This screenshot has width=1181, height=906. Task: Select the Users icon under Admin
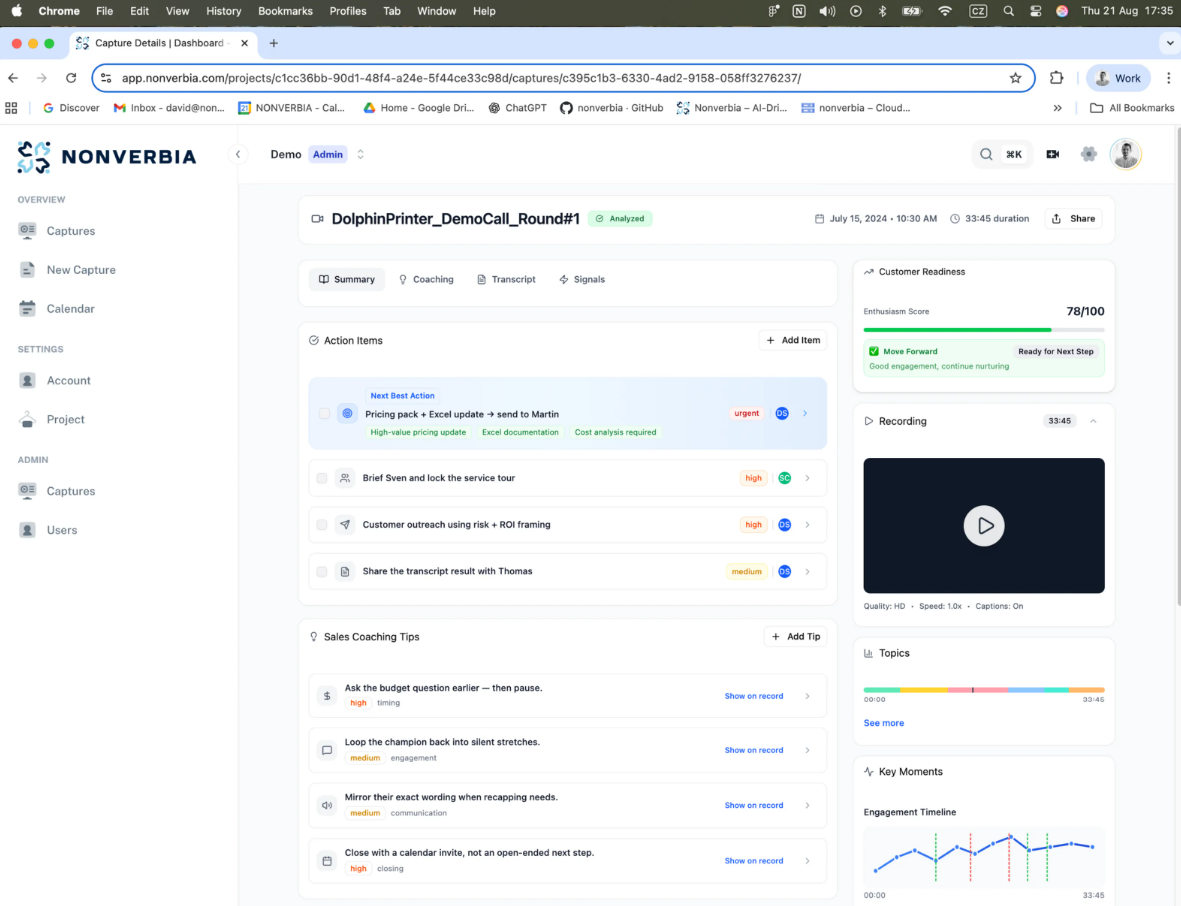(x=27, y=529)
